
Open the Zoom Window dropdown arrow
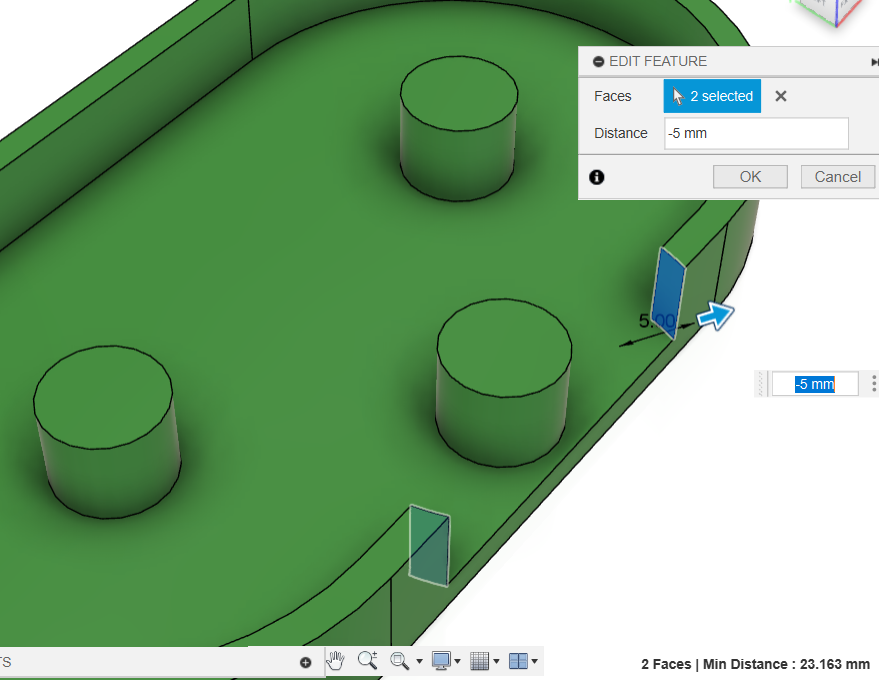[419, 661]
